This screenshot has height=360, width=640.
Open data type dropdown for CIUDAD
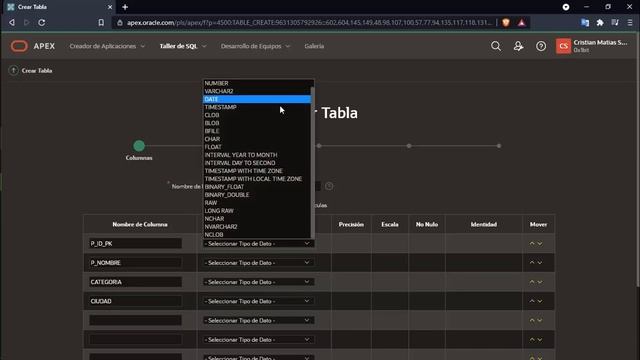[x=258, y=301]
